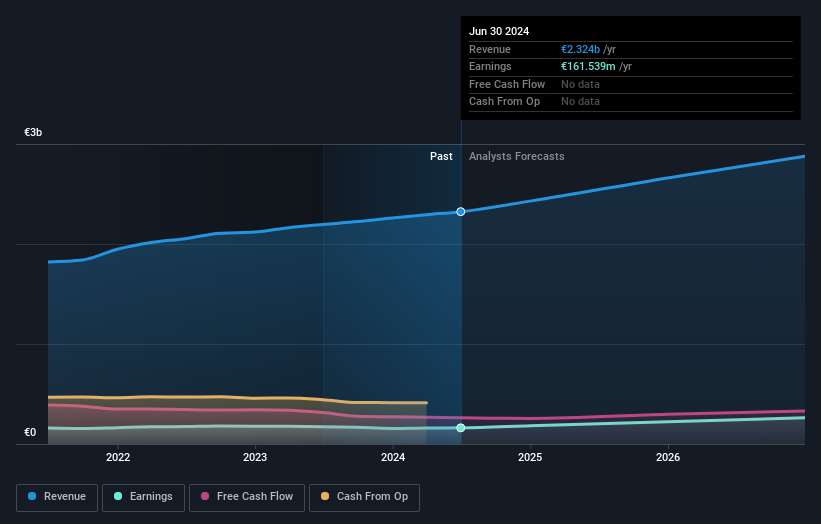Toggle the Earnings legend button
The width and height of the screenshot is (821, 524).
pyautogui.click(x=143, y=497)
